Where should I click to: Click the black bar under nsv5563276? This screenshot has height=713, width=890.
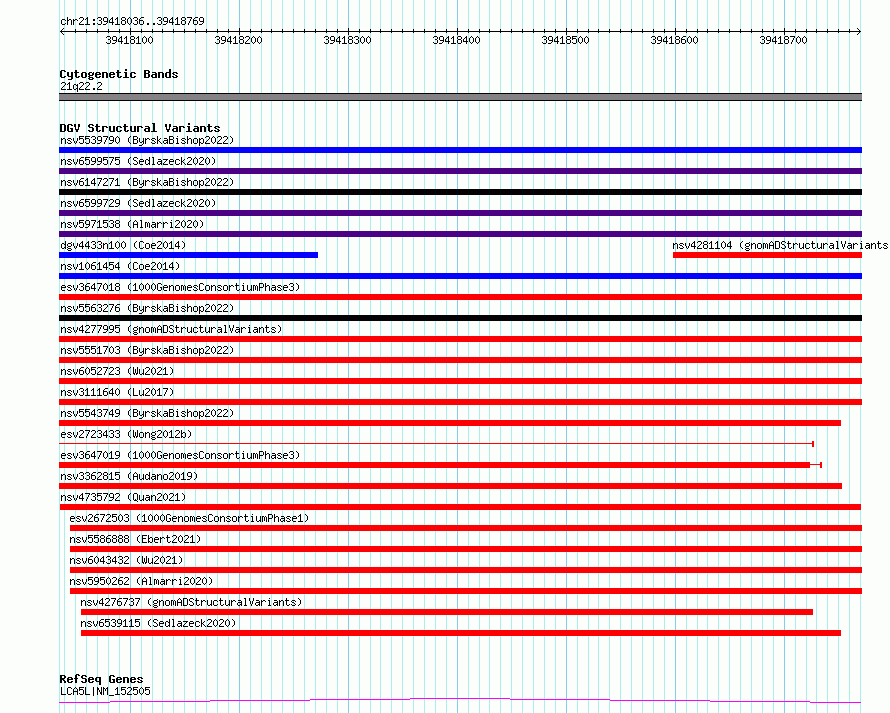tap(460, 318)
